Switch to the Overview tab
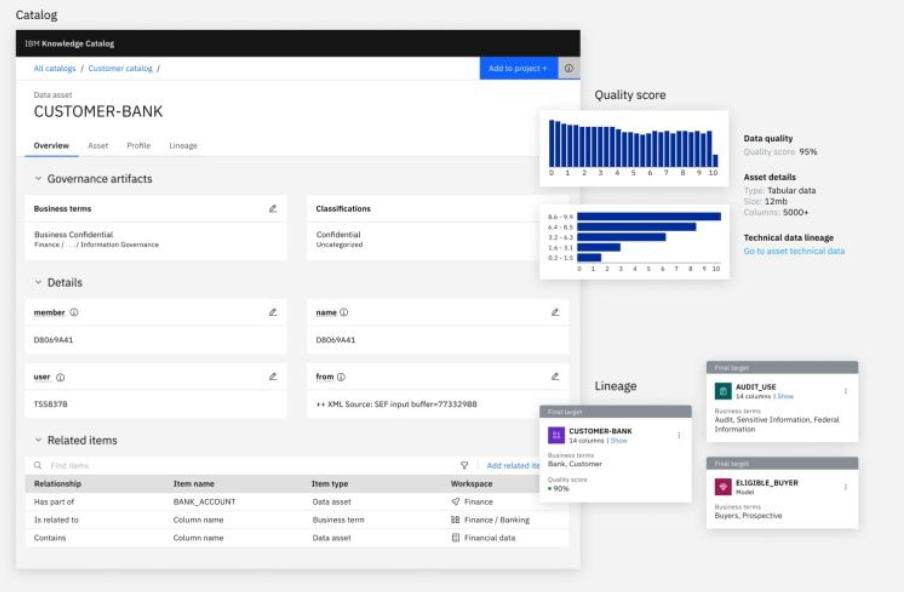This screenshot has width=904, height=592. click(x=51, y=146)
